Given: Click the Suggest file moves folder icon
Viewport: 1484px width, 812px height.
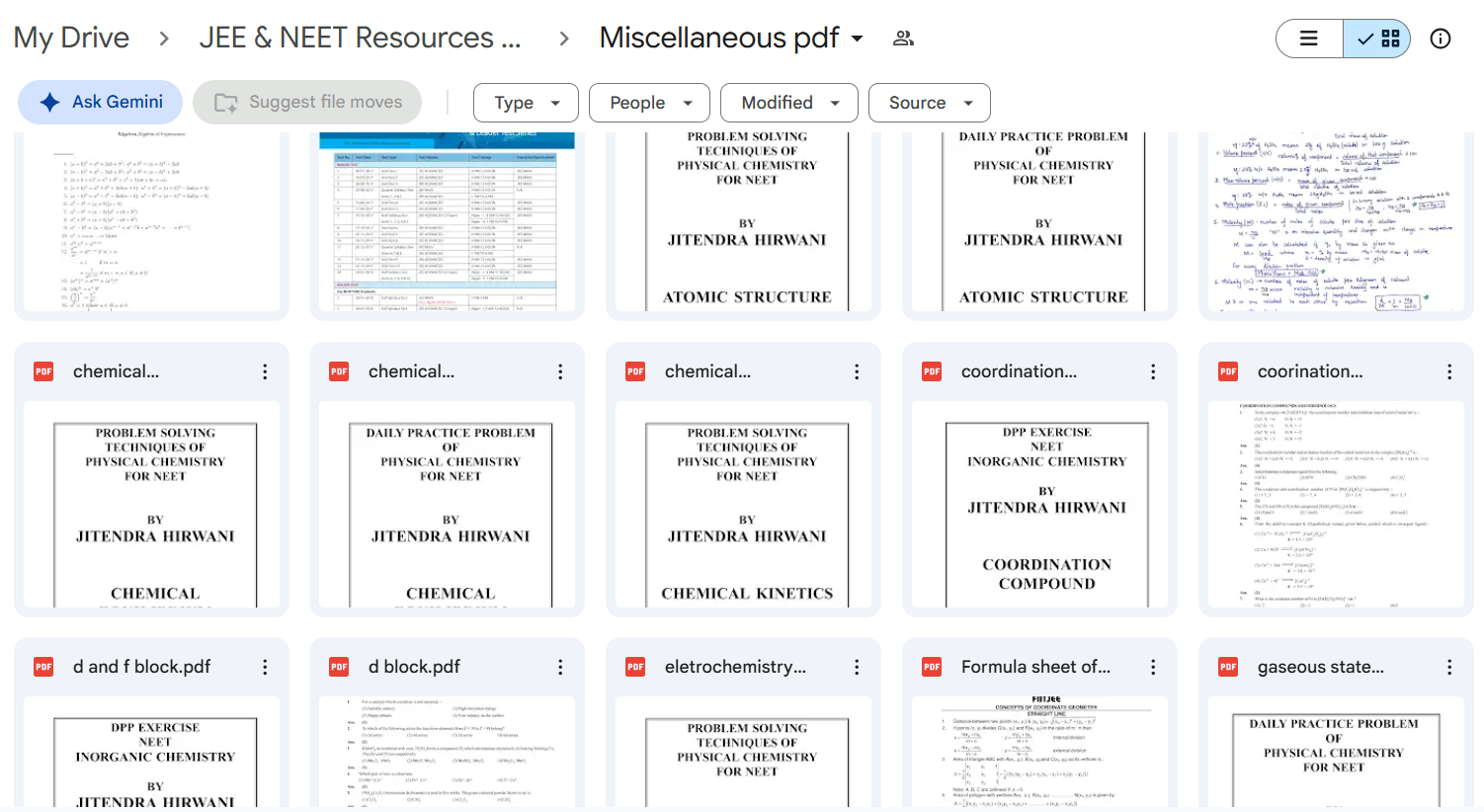Looking at the screenshot, I should coord(226,103).
